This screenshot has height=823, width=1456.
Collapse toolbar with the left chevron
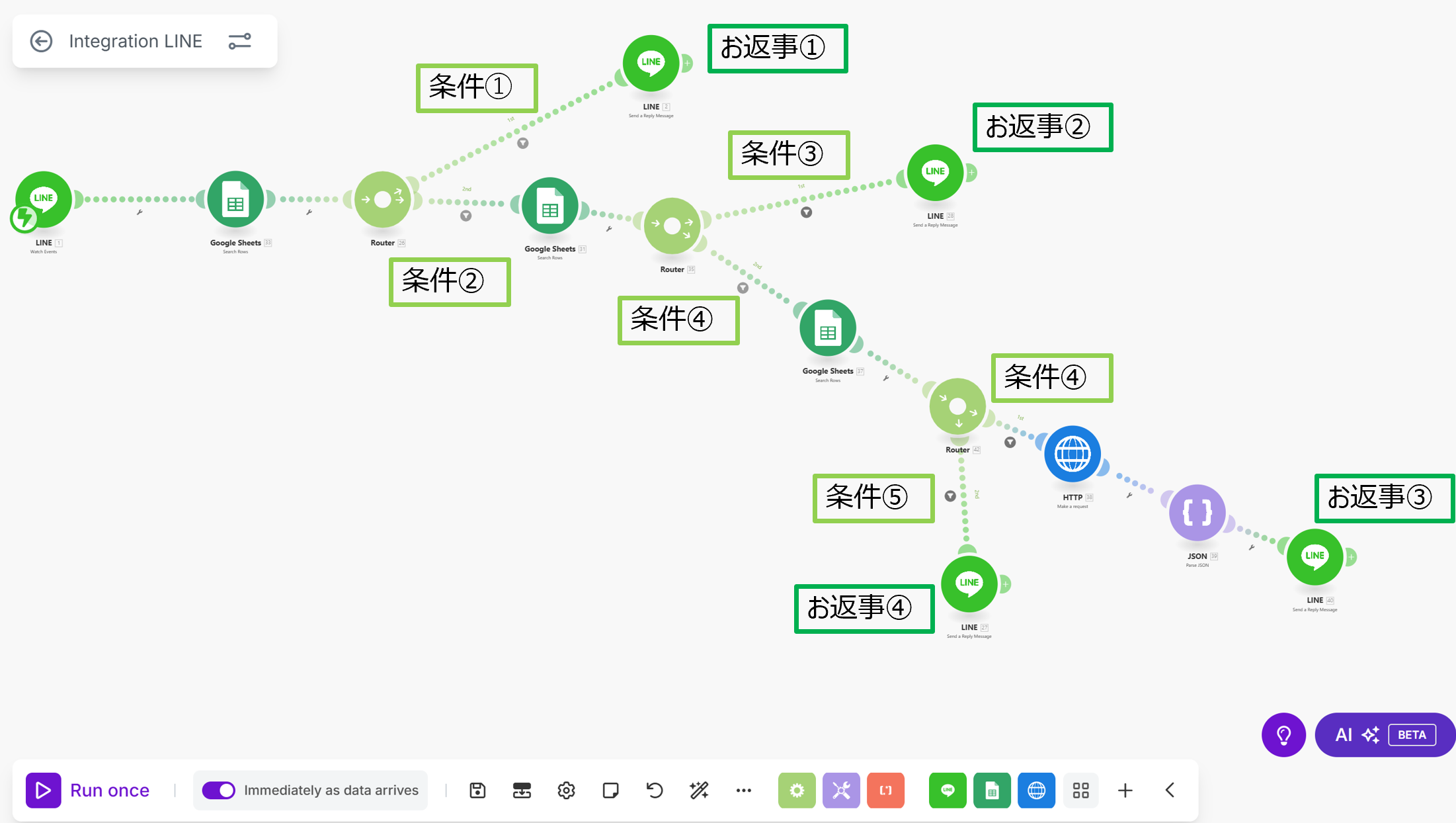(1170, 790)
